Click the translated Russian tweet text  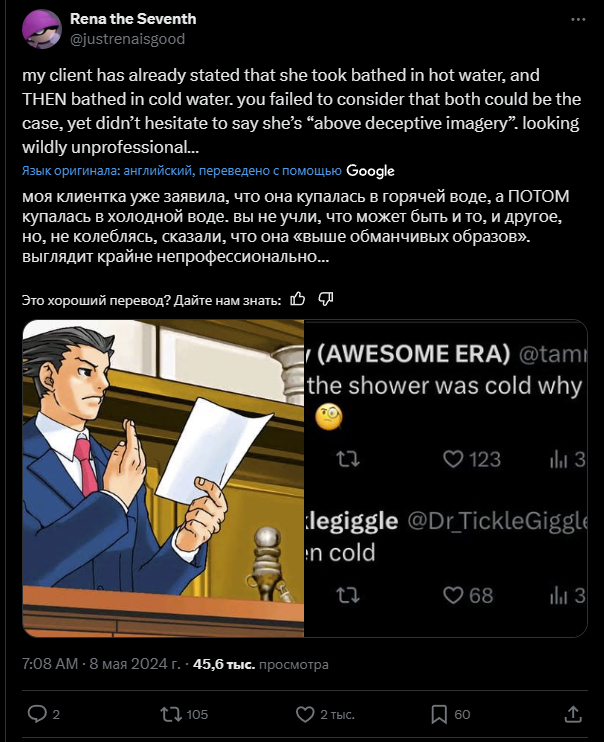pos(296,226)
